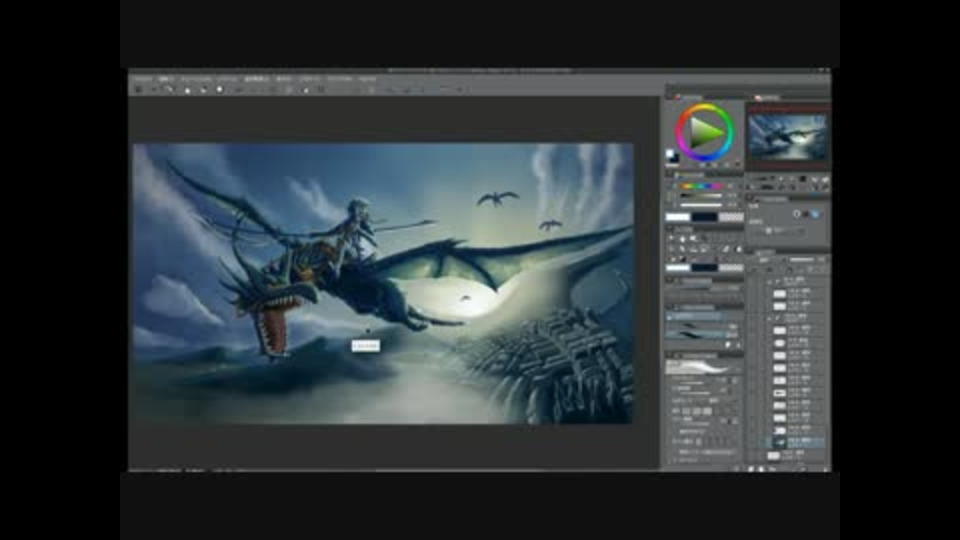Select the transparent checkered swatch in the upper row
The height and width of the screenshot is (540, 960).
pyautogui.click(x=731, y=217)
